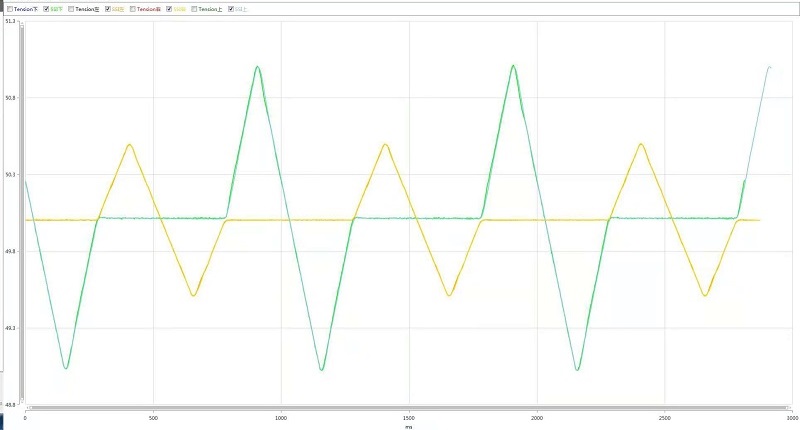Enable the red Tension前 checkbox
The image size is (800, 430).
132,9
